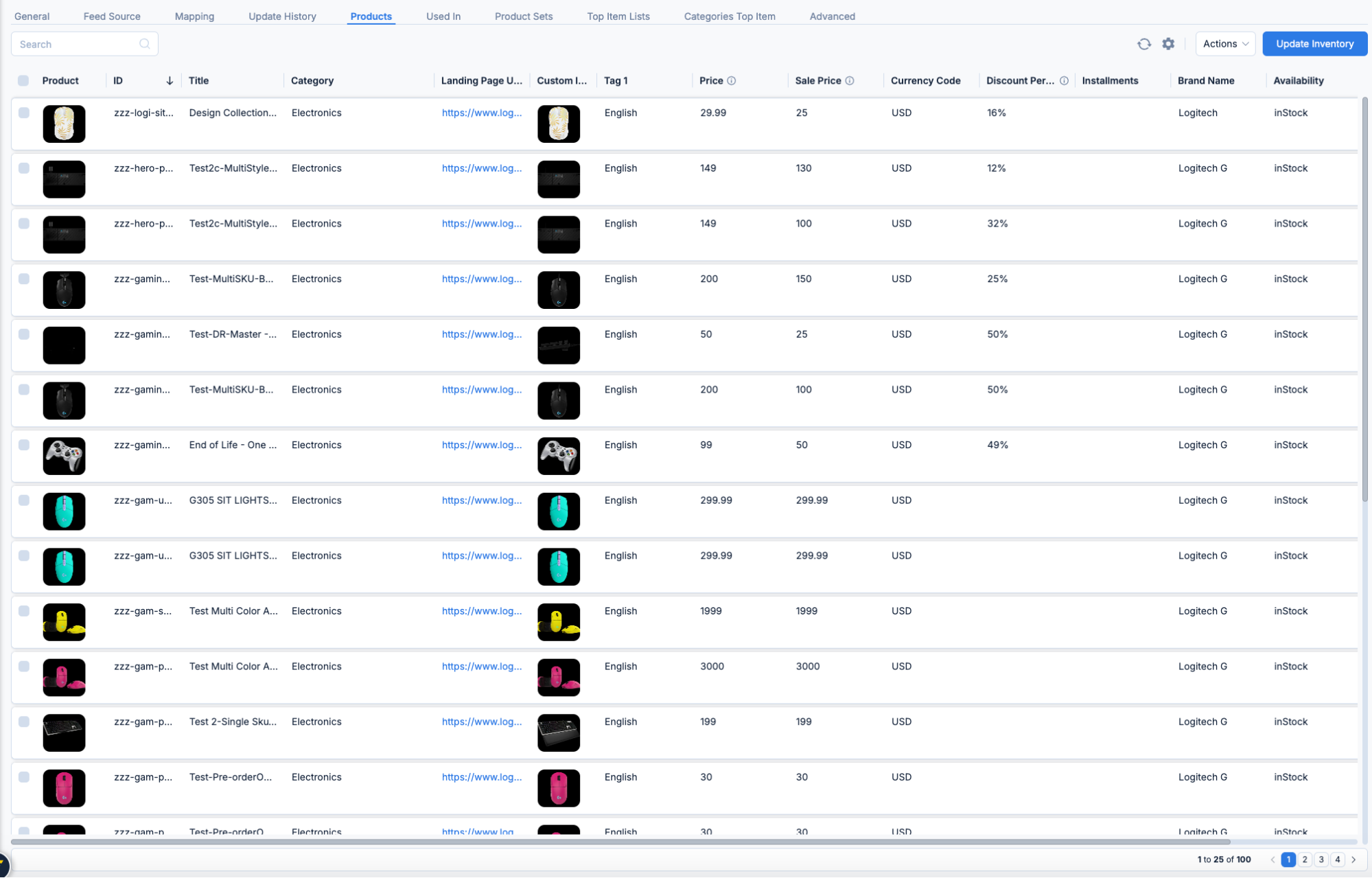The width and height of the screenshot is (1372, 878).
Task: Click the info icon beside Sale Price header
Action: click(850, 81)
